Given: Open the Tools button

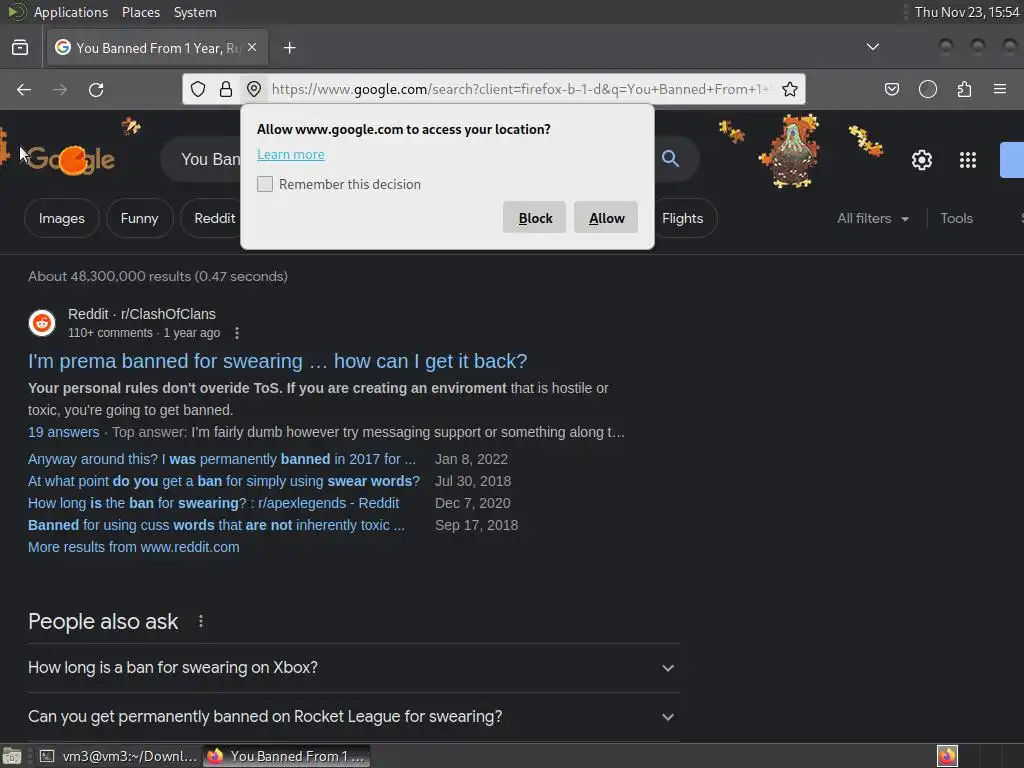Looking at the screenshot, I should tap(956, 218).
